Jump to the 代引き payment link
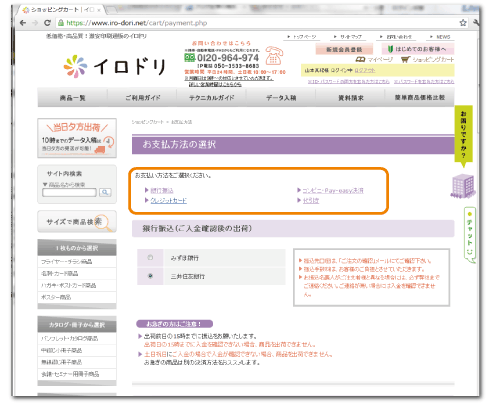This screenshot has width=490, height=406. pyautogui.click(x=311, y=200)
